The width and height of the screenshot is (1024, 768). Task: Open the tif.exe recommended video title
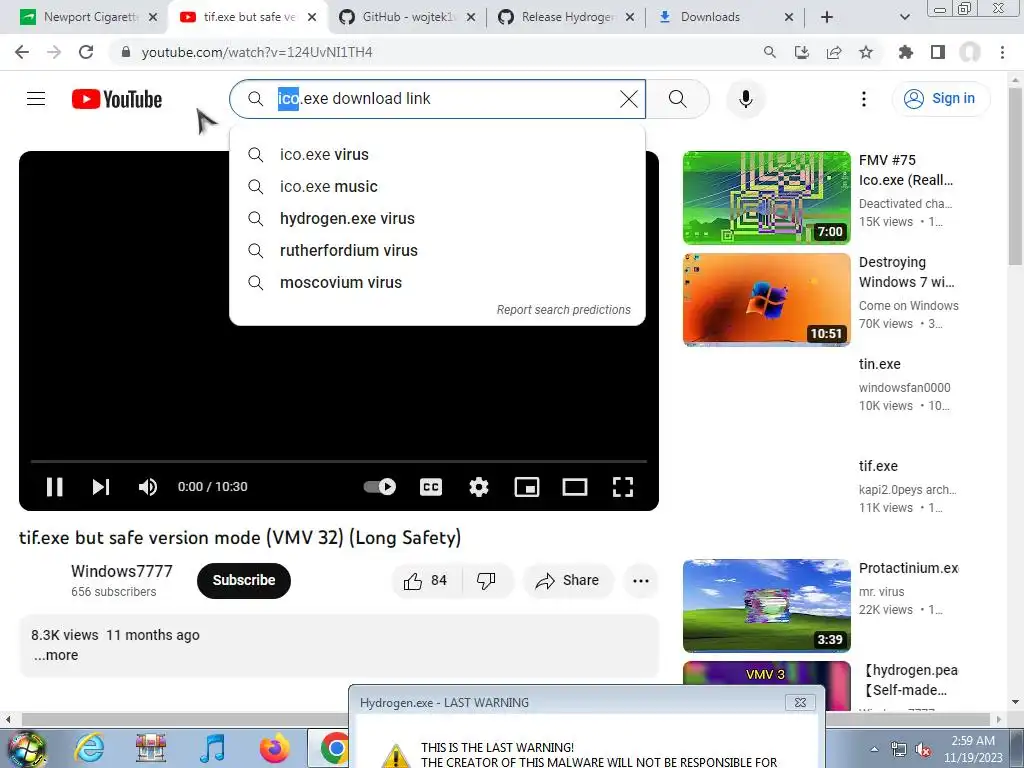[878, 466]
